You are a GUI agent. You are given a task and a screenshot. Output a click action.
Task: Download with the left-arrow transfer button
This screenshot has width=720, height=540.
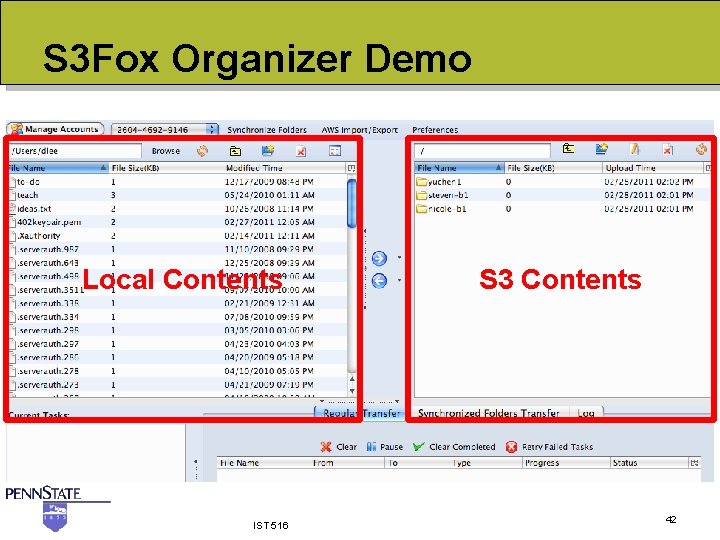click(x=379, y=281)
